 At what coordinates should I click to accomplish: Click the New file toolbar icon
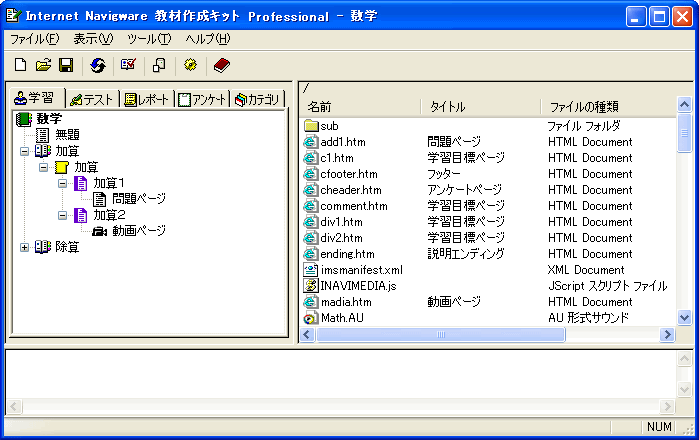[20, 65]
